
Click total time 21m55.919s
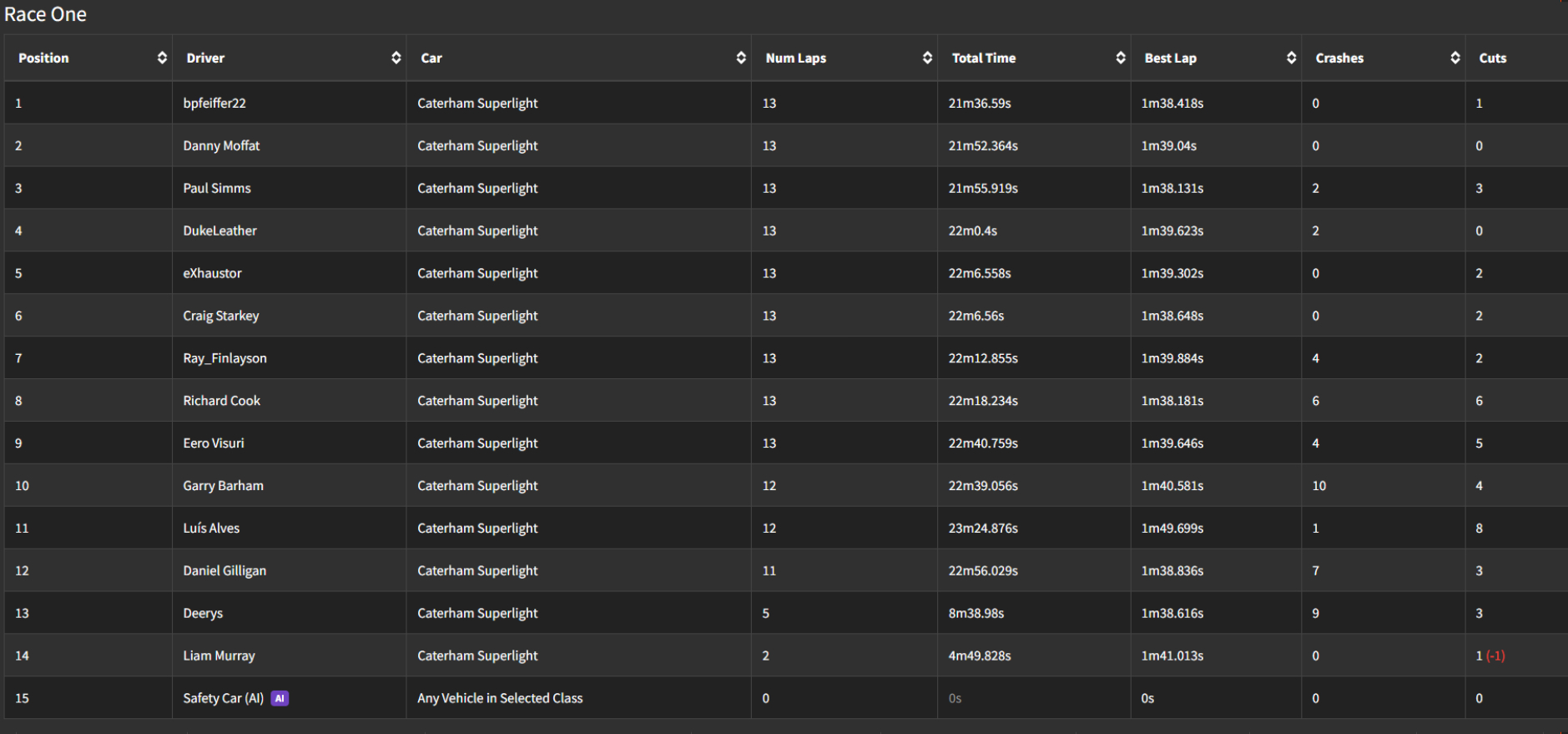coord(983,188)
